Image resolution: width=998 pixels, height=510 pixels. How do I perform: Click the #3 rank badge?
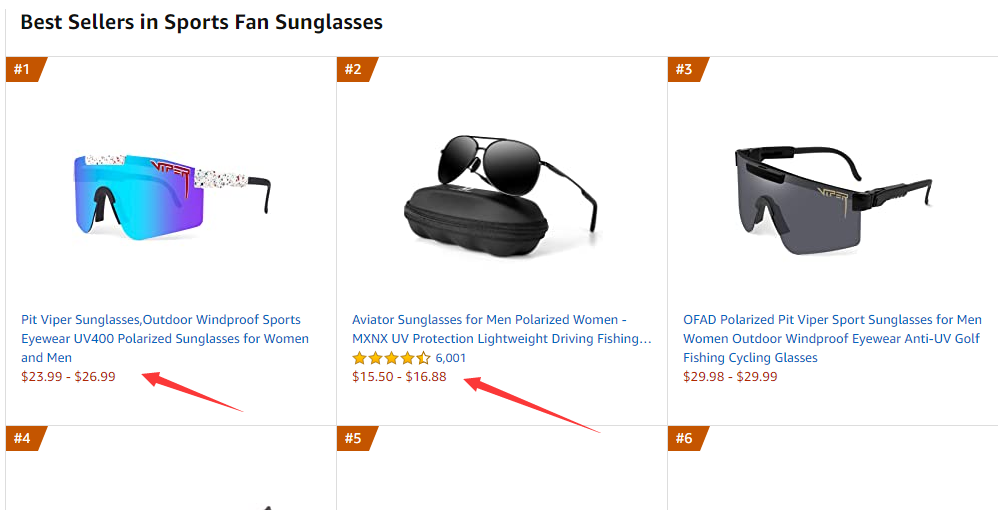[x=684, y=69]
